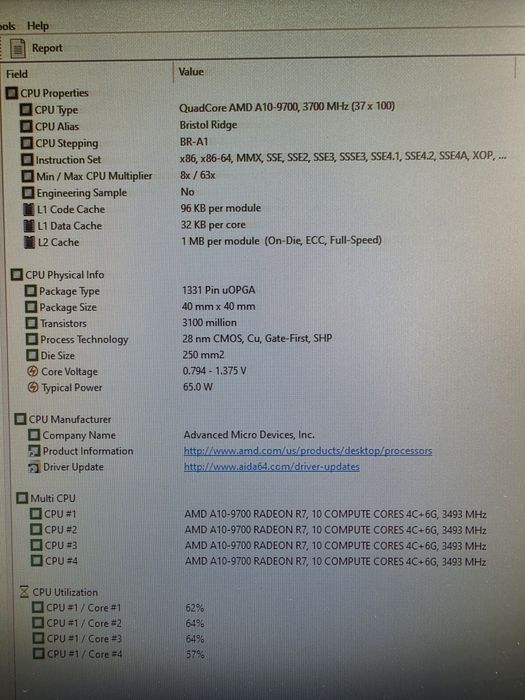
Task: Select the '250 mm2' die size value
Action: [204, 355]
